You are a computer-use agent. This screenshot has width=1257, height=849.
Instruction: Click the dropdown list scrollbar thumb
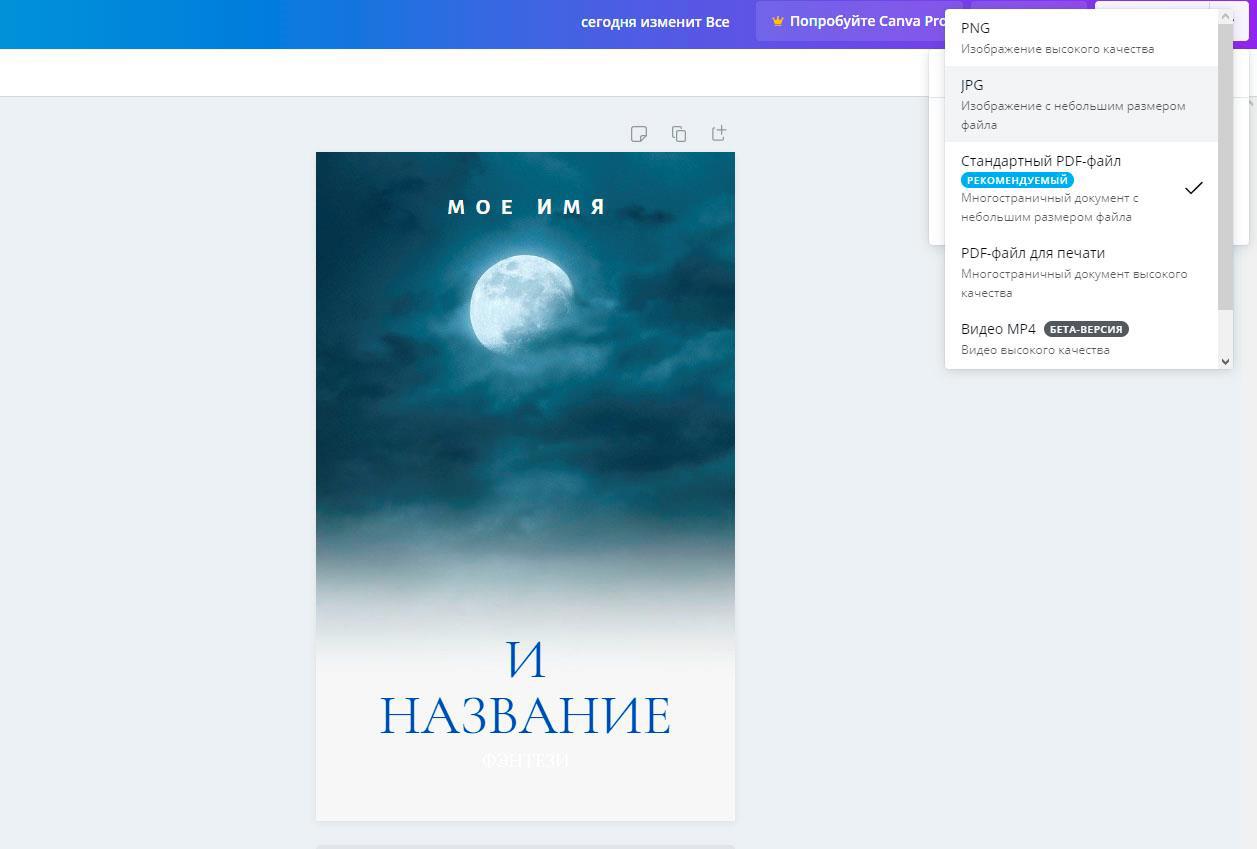click(1225, 165)
